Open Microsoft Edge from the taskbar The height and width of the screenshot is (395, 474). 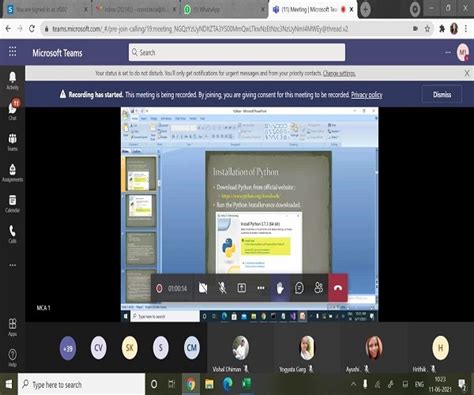pos(228,384)
